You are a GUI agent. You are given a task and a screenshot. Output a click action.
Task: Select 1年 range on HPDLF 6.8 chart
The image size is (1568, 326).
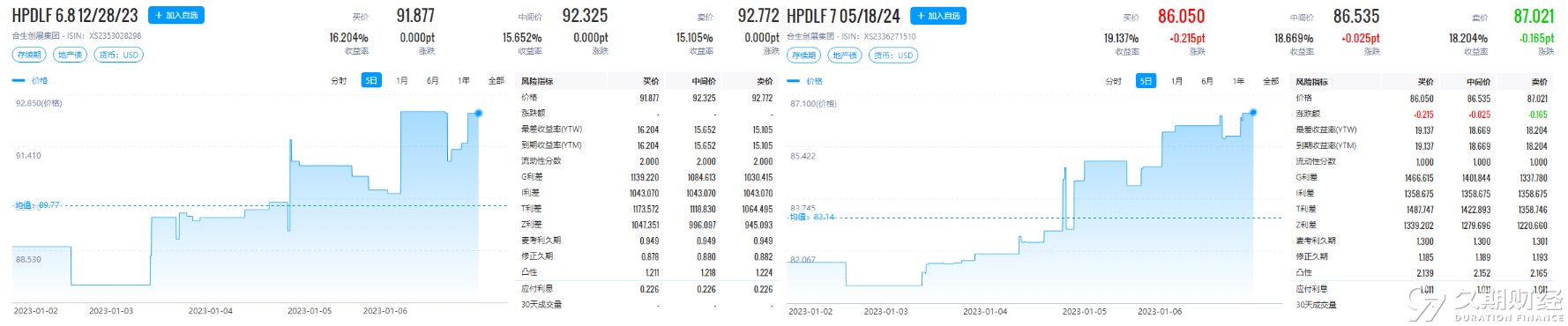tap(464, 80)
